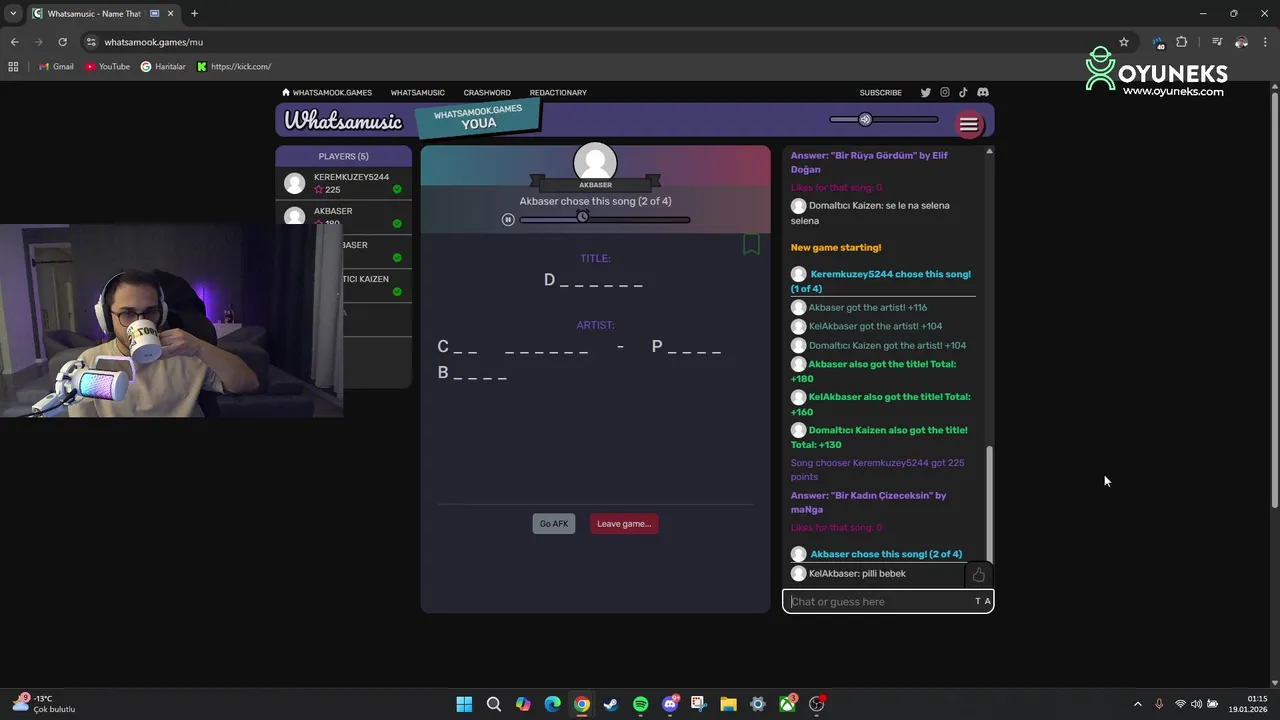Image resolution: width=1280 pixels, height=720 pixels.
Task: Open Spotify from the taskbar
Action: click(x=640, y=704)
